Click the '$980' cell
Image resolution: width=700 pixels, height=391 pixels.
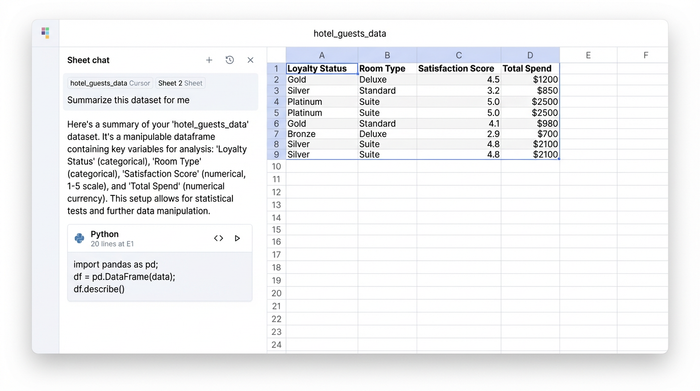[x=530, y=124]
